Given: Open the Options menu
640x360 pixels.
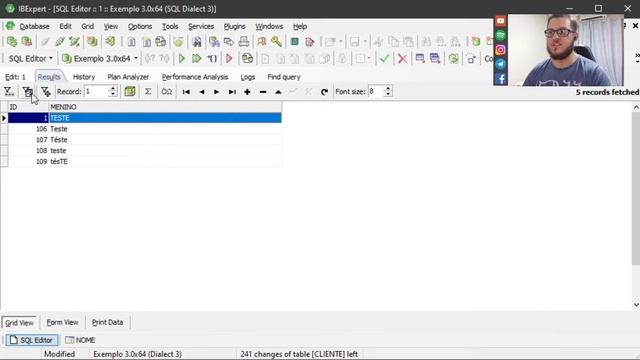Looking at the screenshot, I should point(140,27).
